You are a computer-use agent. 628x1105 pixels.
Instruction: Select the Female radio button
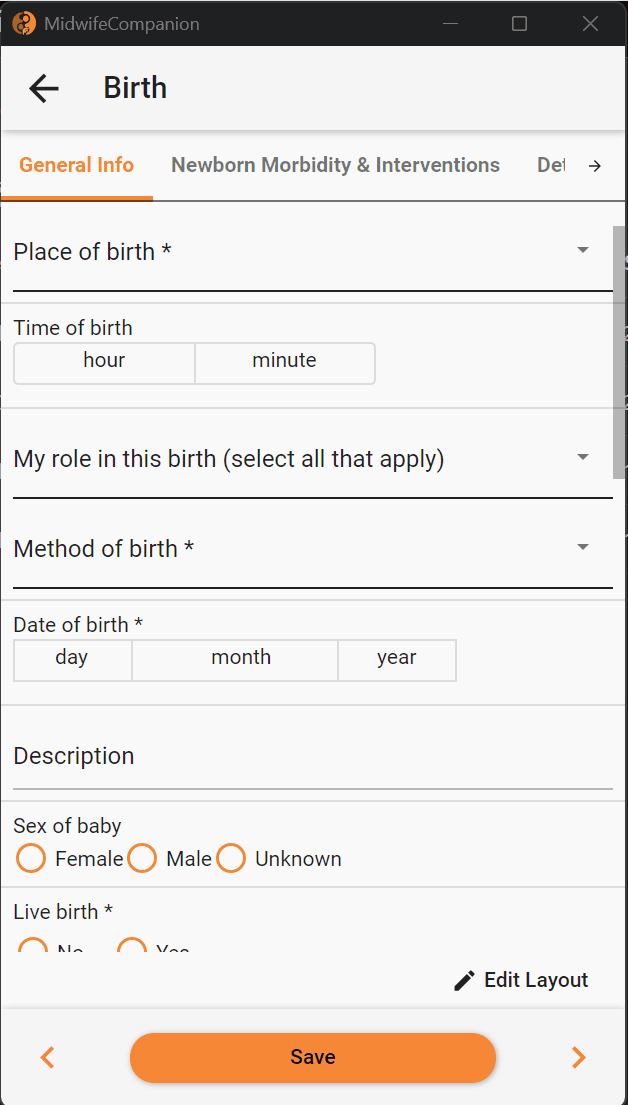tap(31, 858)
